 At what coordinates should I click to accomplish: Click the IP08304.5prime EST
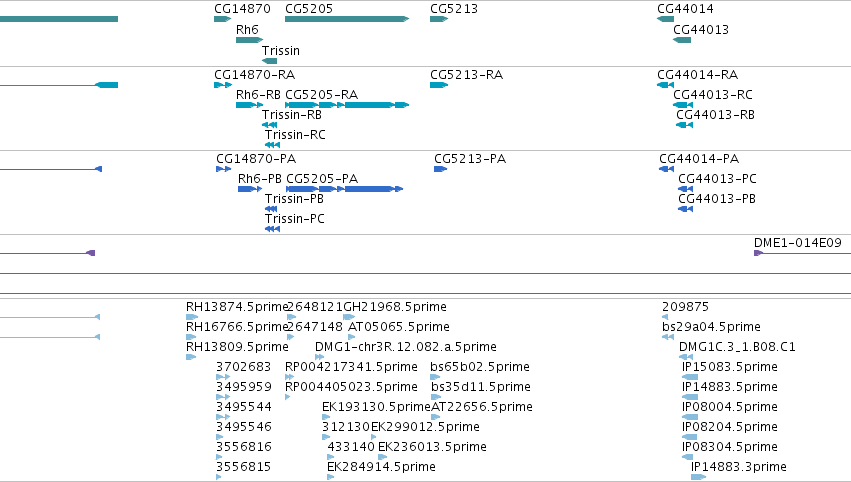pyautogui.click(x=688, y=457)
